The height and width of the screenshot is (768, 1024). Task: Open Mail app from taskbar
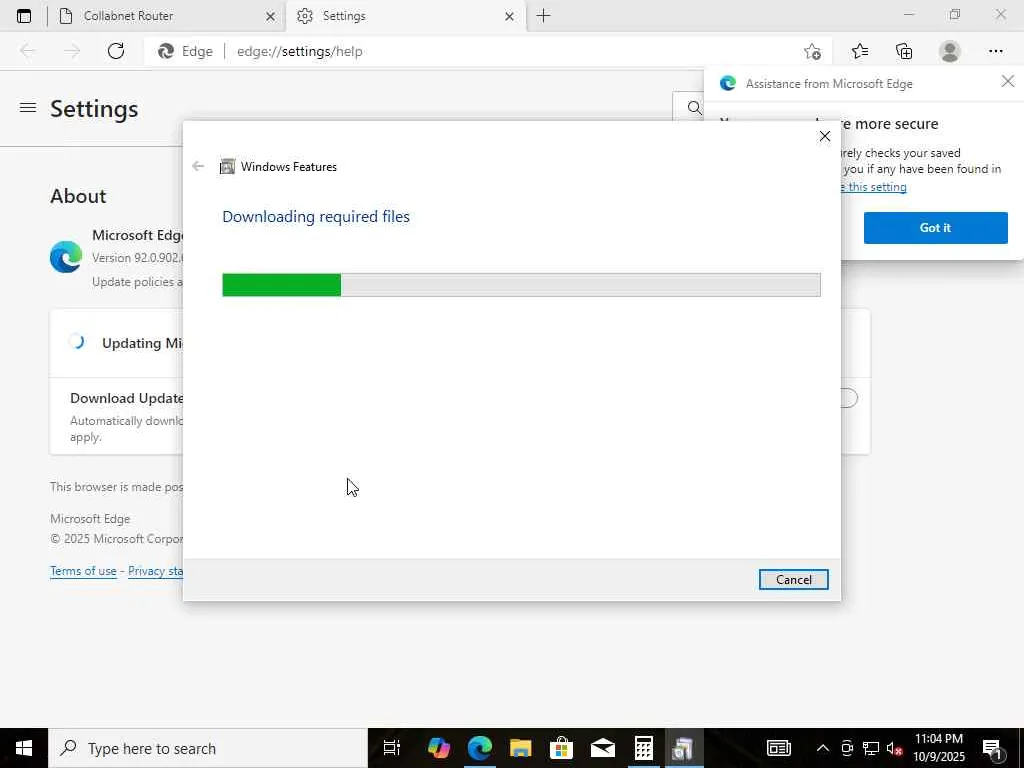[602, 748]
